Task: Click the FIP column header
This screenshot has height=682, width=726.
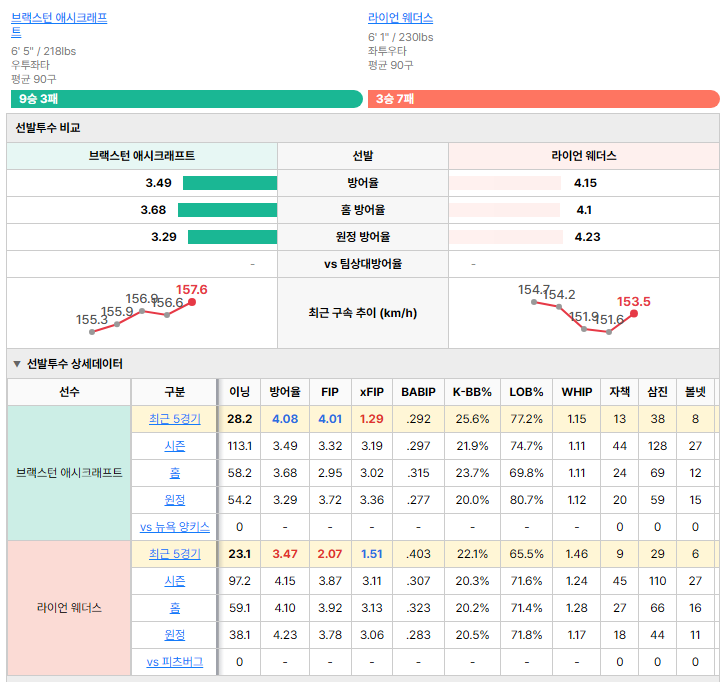Action: point(330,392)
